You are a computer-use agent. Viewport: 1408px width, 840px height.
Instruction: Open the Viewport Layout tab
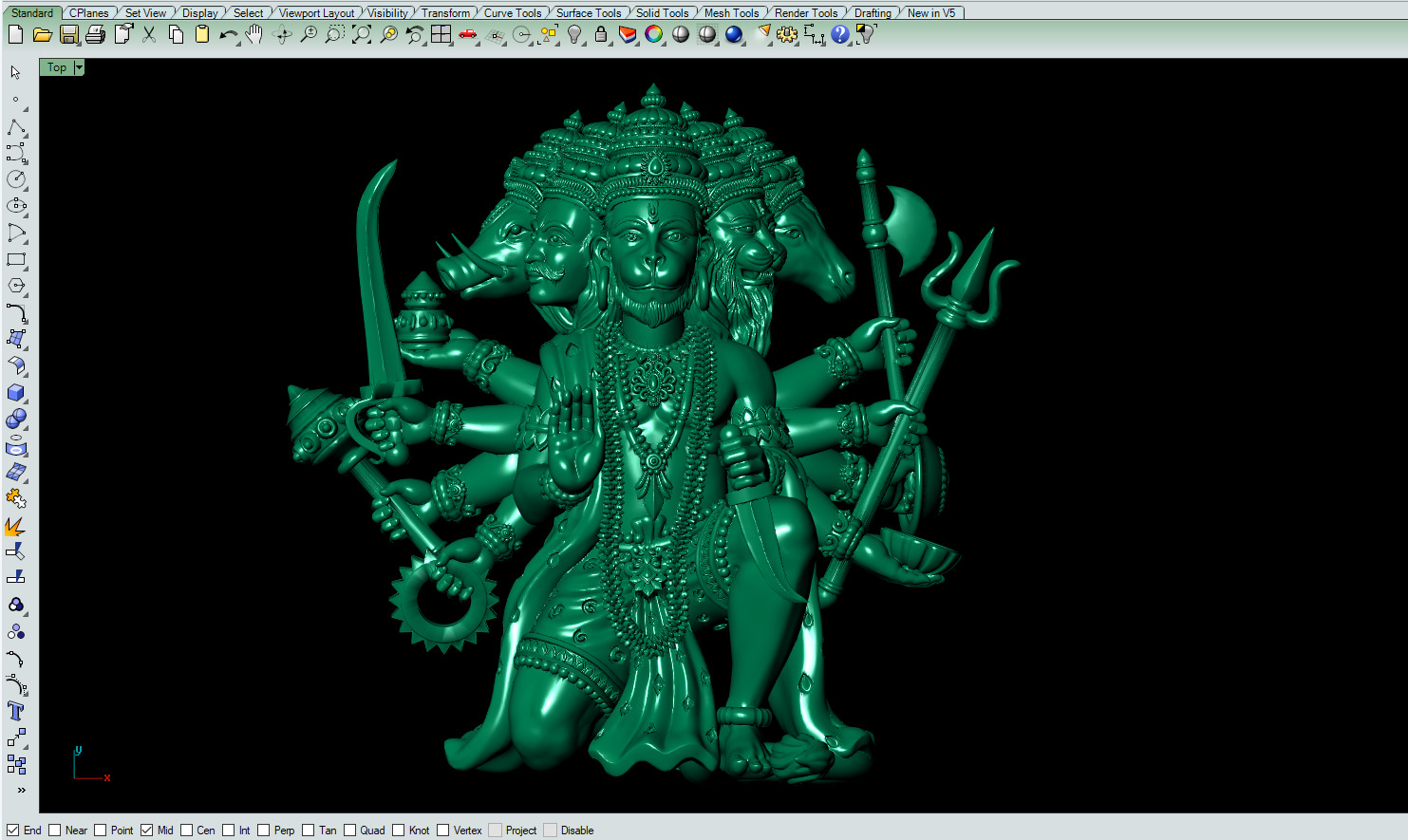pyautogui.click(x=316, y=12)
